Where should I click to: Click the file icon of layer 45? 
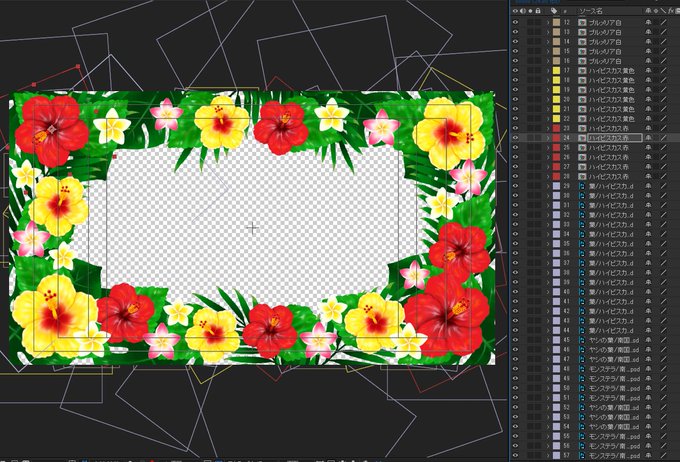click(582, 340)
